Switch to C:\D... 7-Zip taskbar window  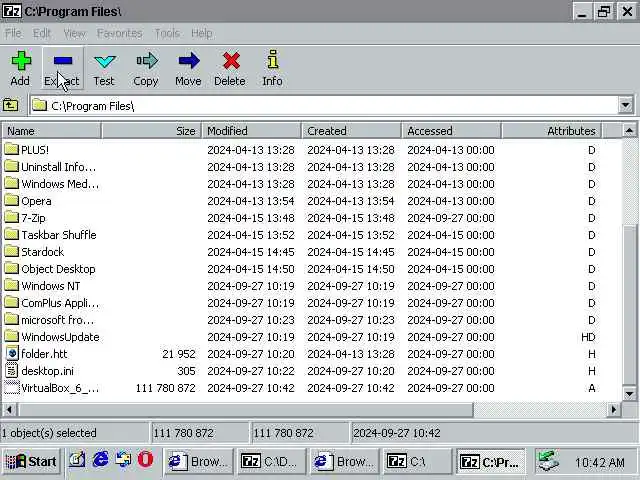(271, 462)
